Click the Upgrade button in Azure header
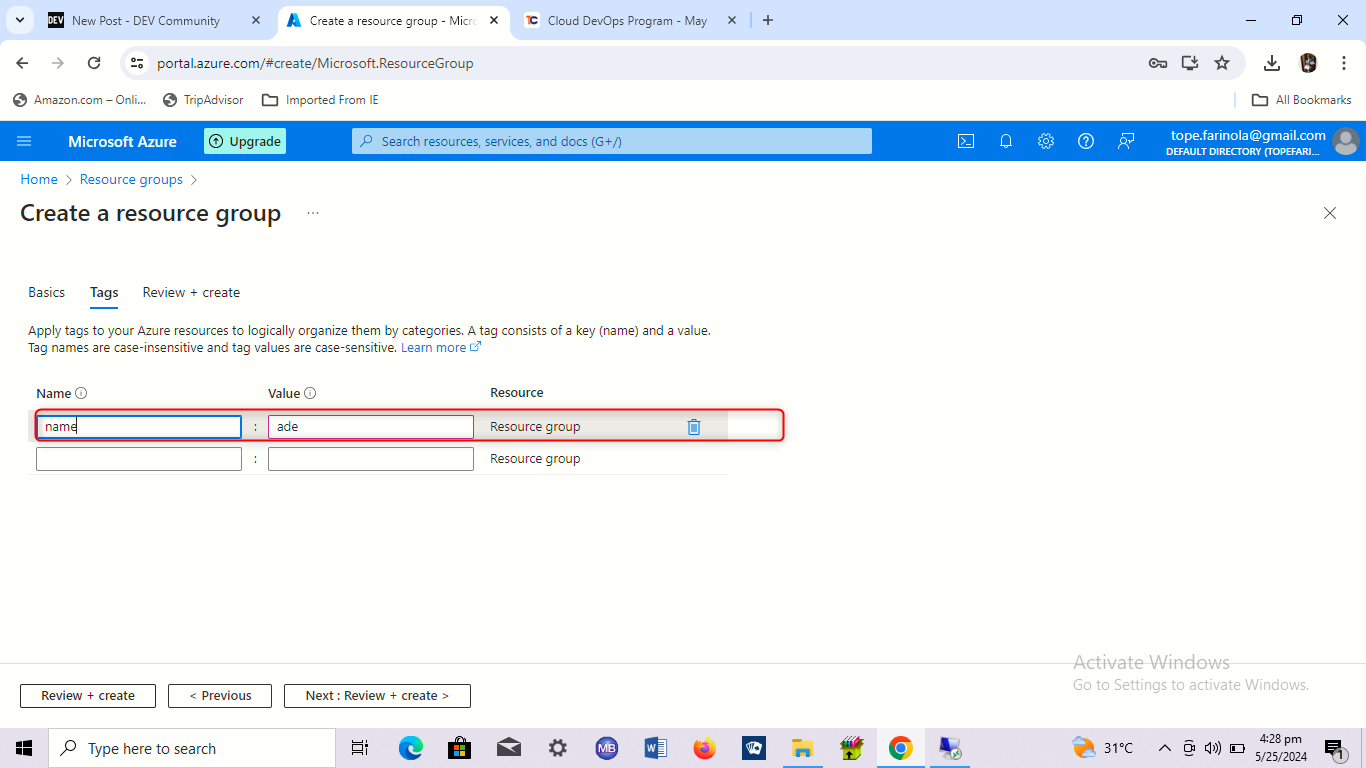 click(245, 141)
